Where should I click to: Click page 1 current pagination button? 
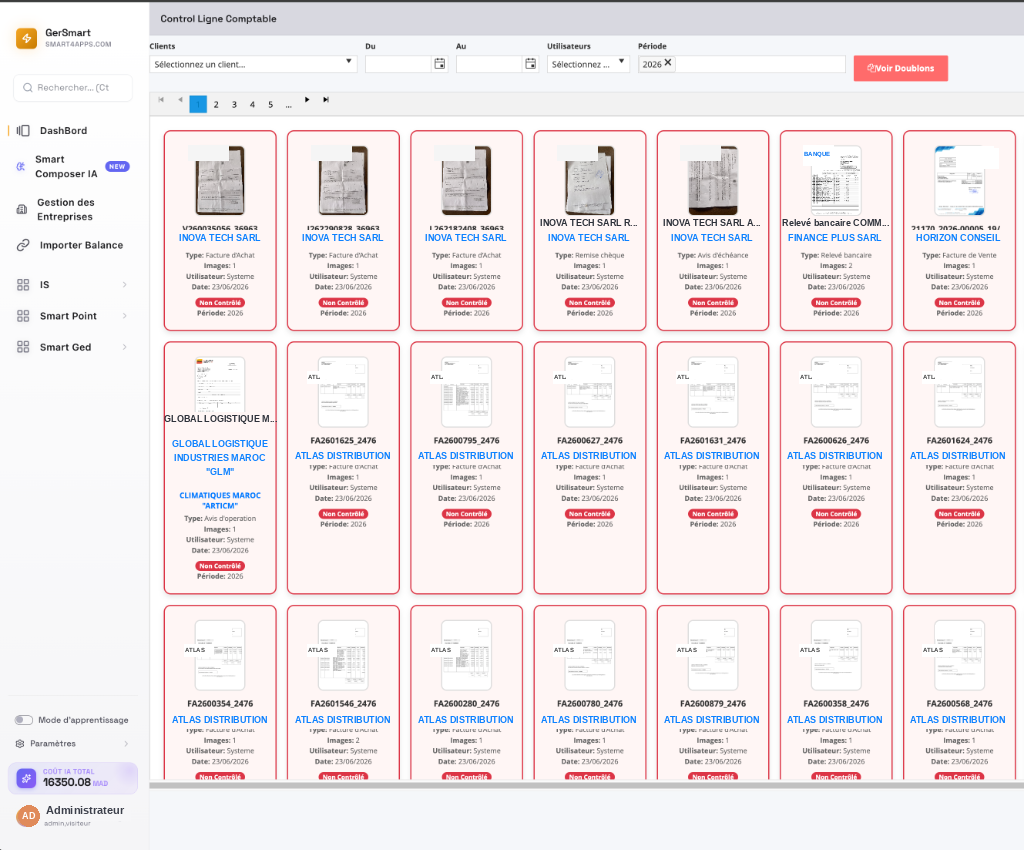point(198,104)
